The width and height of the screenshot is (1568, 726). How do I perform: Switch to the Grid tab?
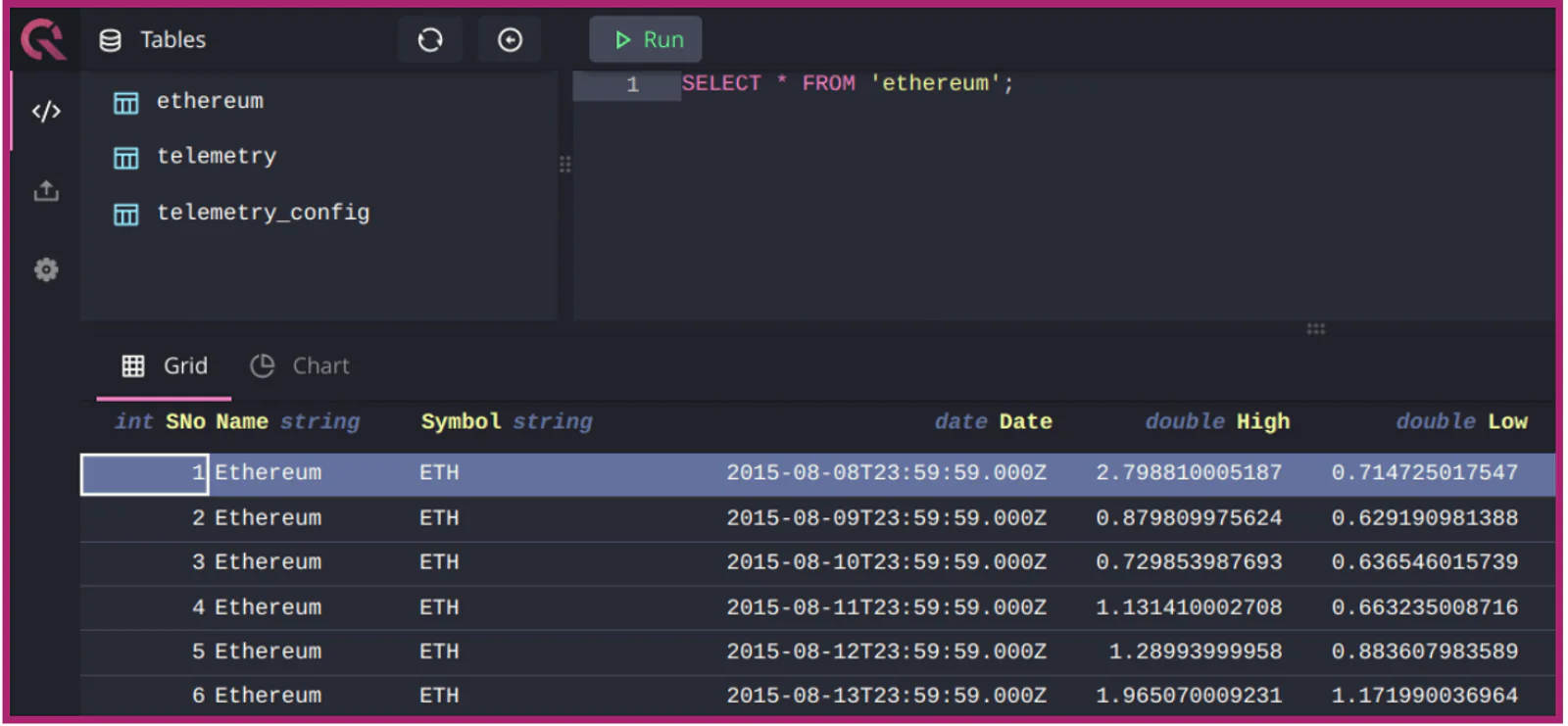(x=165, y=366)
